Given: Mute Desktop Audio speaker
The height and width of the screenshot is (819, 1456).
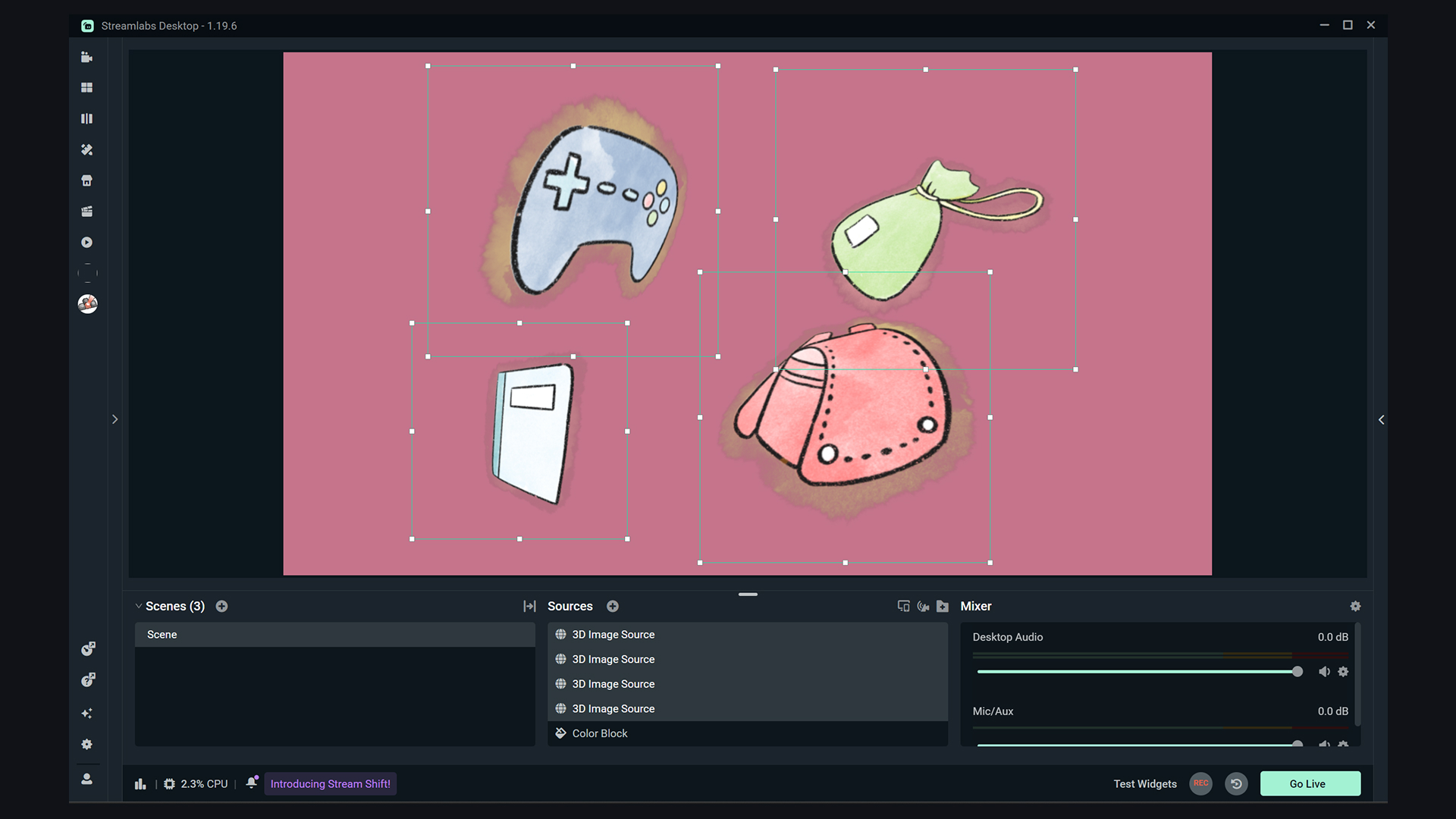Looking at the screenshot, I should tap(1324, 672).
